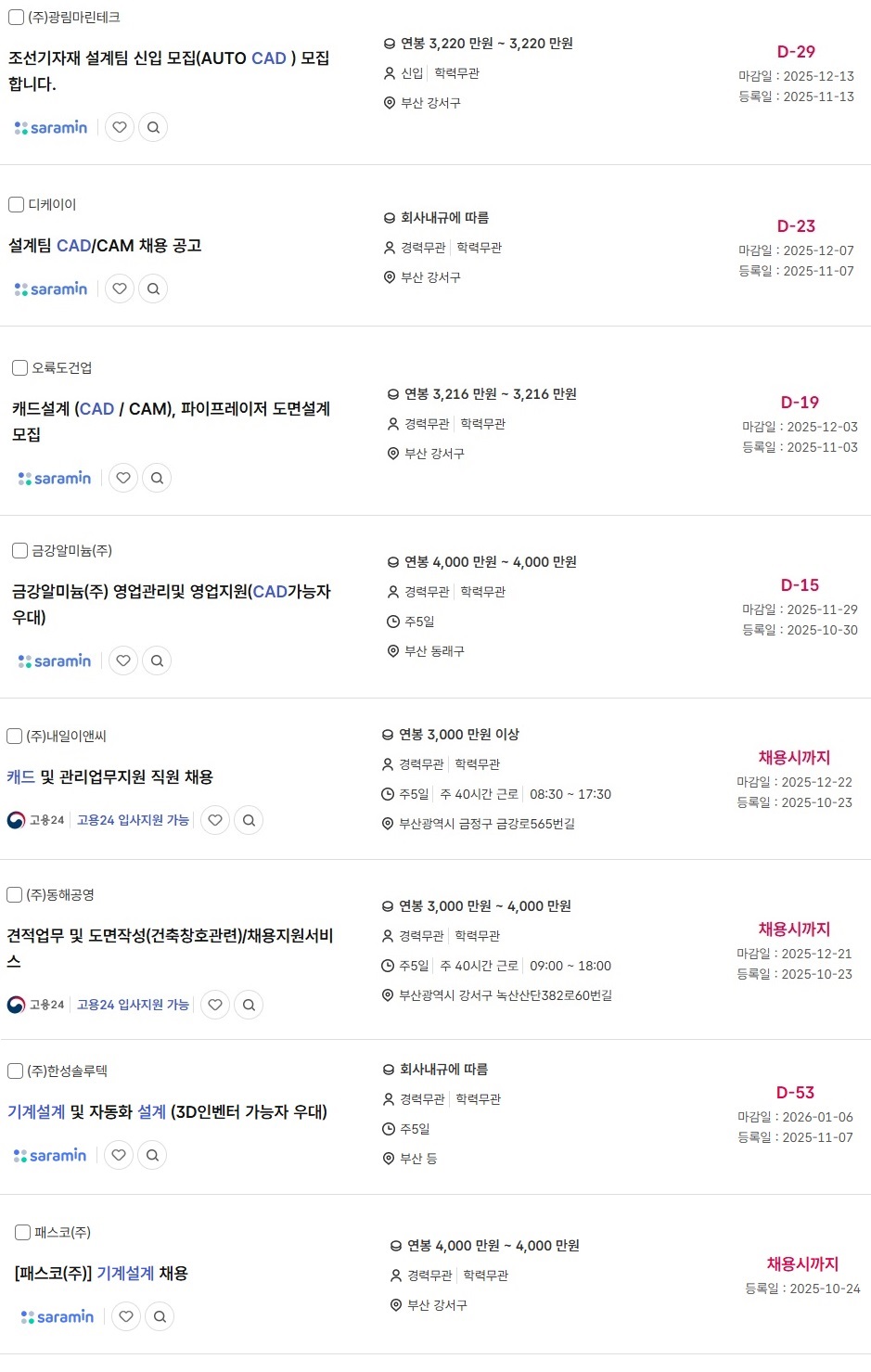Click heart icon for 금강알미늄 job posting
This screenshot has height=1372, width=871.
(123, 660)
